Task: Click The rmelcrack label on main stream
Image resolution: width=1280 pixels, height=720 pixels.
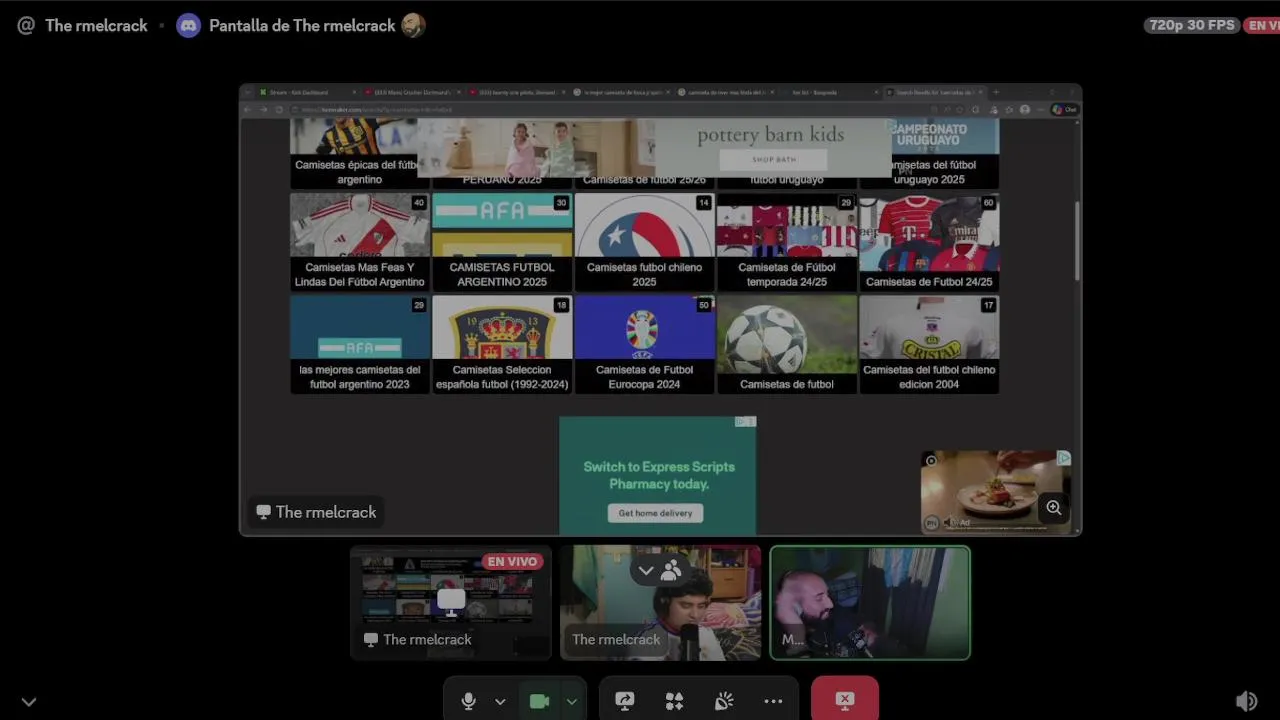Action: pos(316,512)
